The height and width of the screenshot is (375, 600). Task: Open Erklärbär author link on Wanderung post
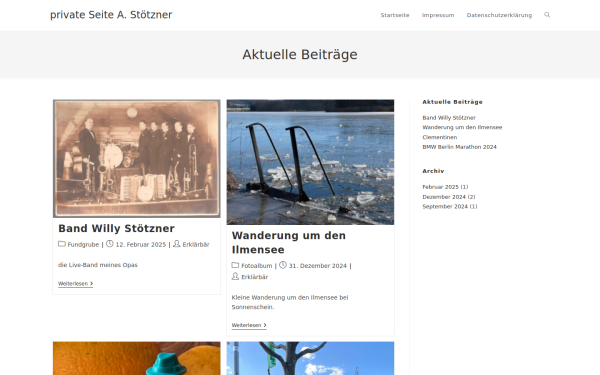[254, 277]
